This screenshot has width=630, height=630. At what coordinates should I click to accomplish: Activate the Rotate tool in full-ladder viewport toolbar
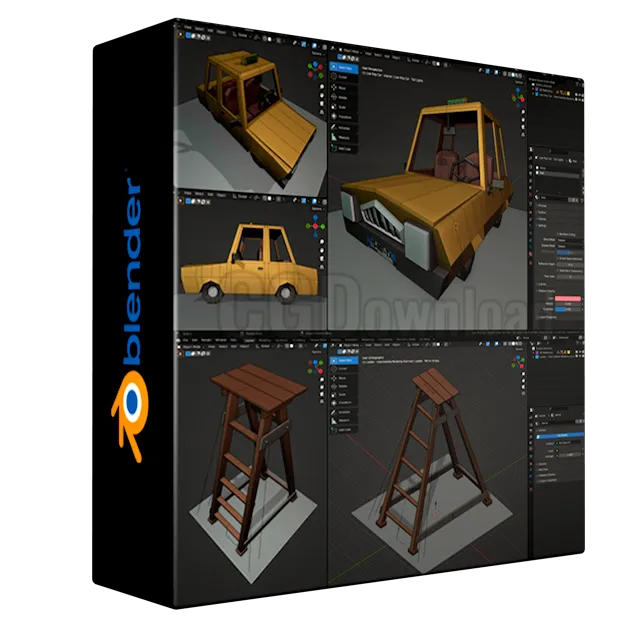342,386
